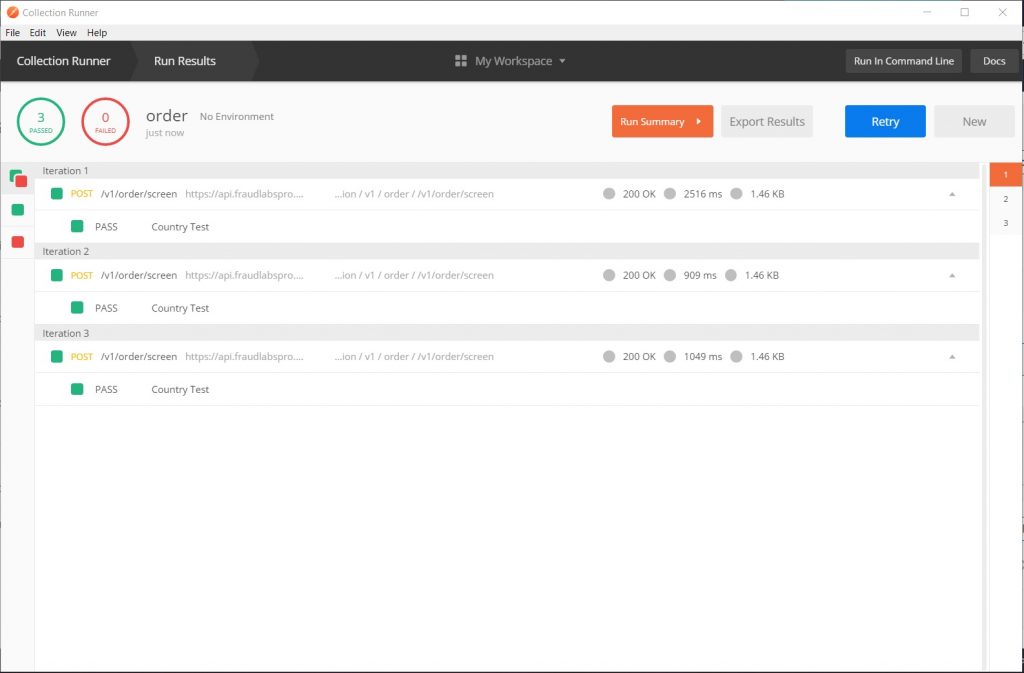Viewport: 1024px width, 673px height.
Task: Click the 1.46 KB size dot in Iteration 3
Action: click(737, 356)
